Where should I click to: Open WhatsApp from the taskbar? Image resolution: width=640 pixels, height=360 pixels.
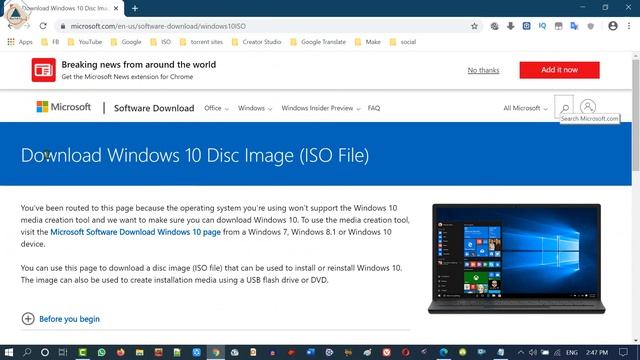coord(102,352)
